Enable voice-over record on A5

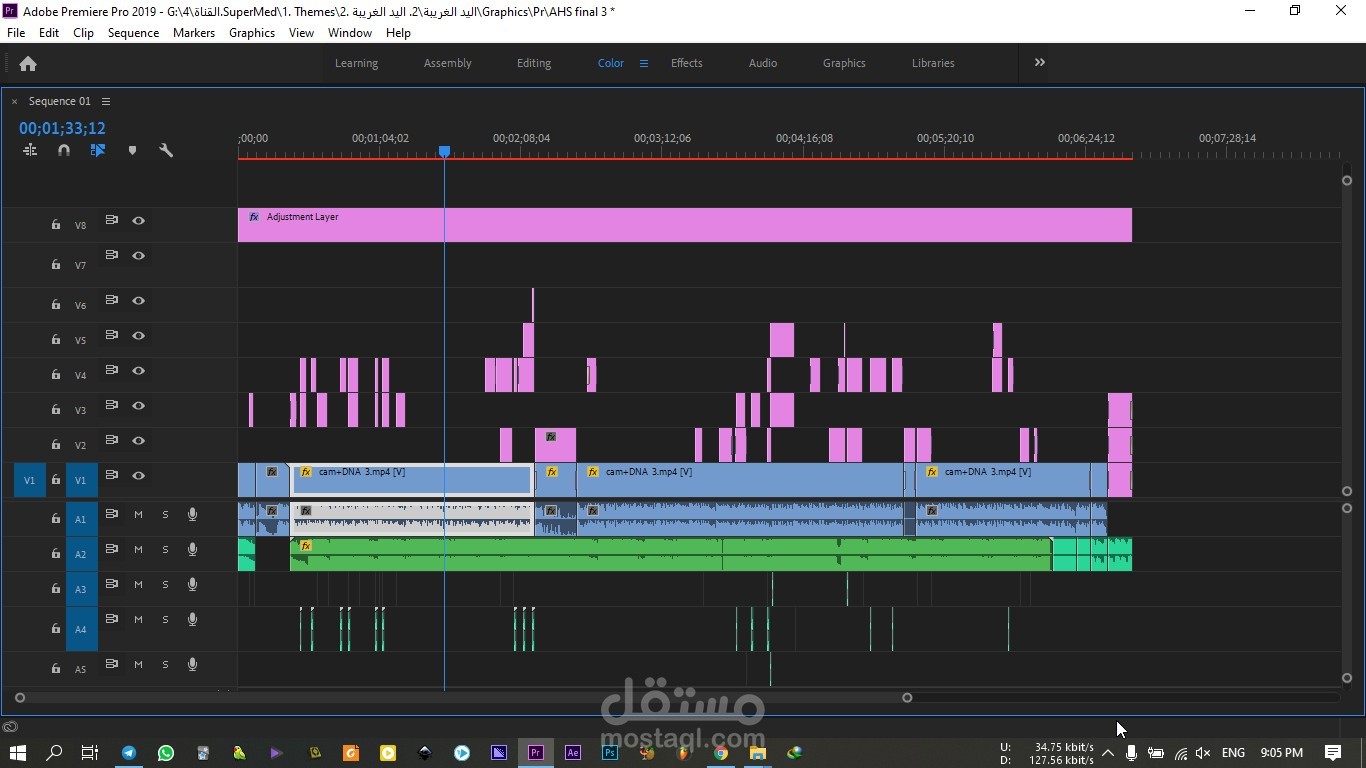click(192, 665)
